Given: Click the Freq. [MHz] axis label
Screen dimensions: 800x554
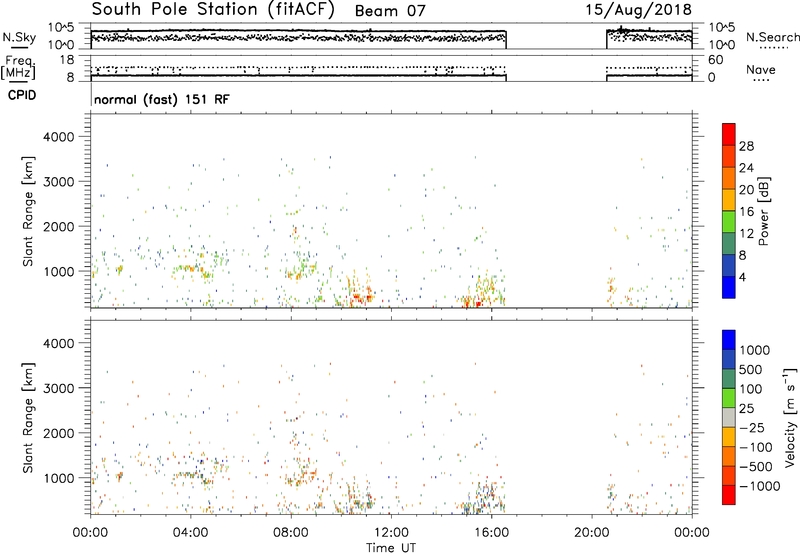Looking at the screenshot, I should click(x=18, y=67).
